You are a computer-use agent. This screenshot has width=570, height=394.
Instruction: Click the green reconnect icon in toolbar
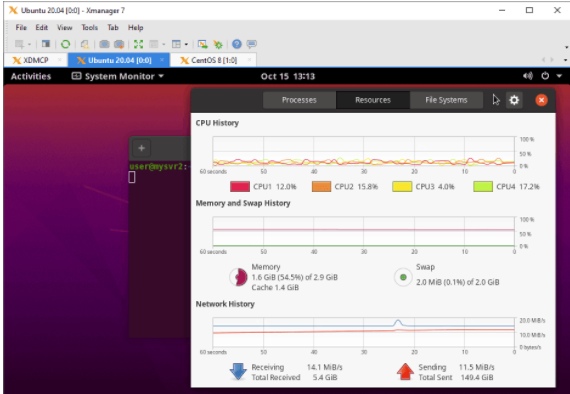click(65, 44)
